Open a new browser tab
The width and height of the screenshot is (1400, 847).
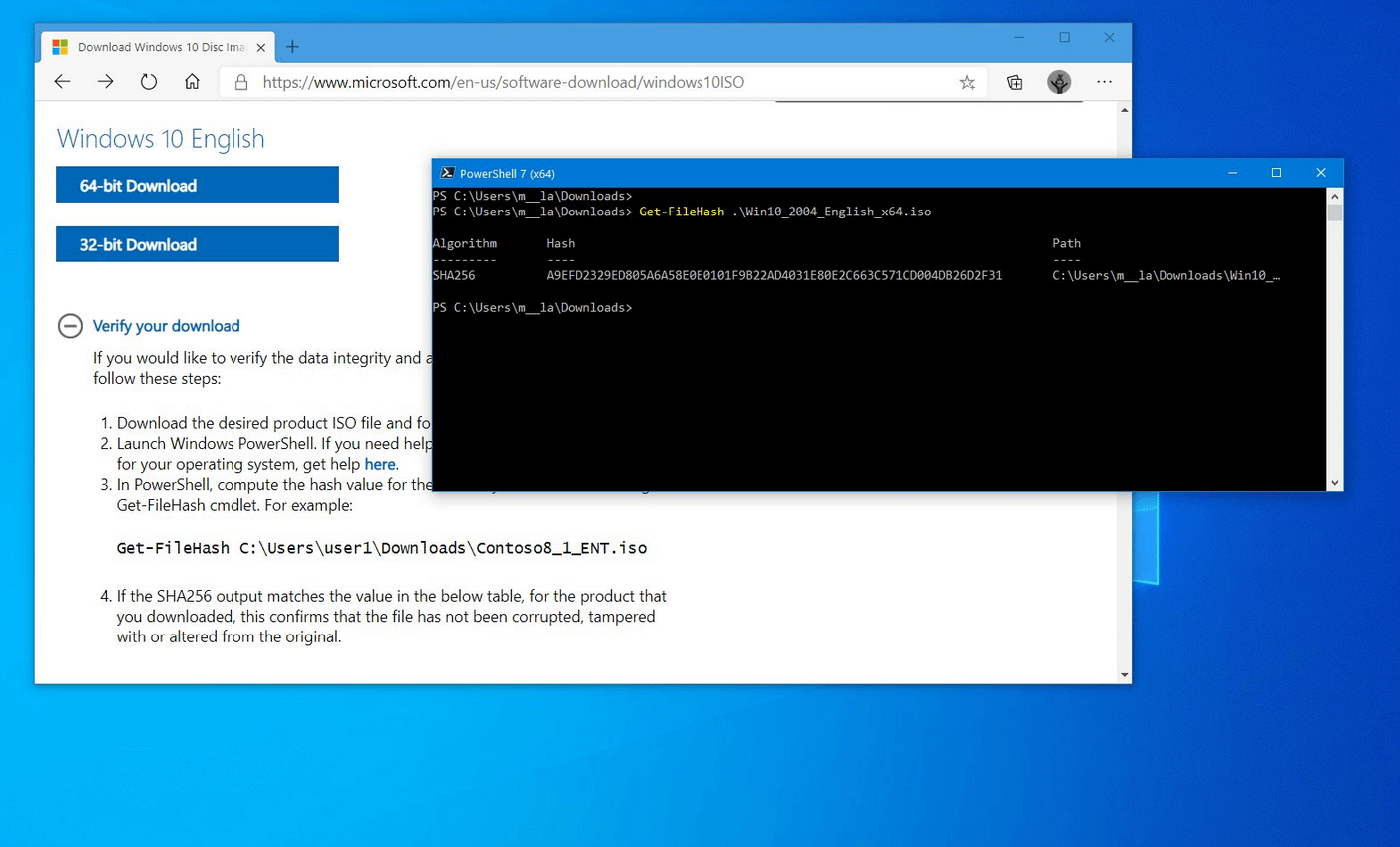(x=292, y=47)
